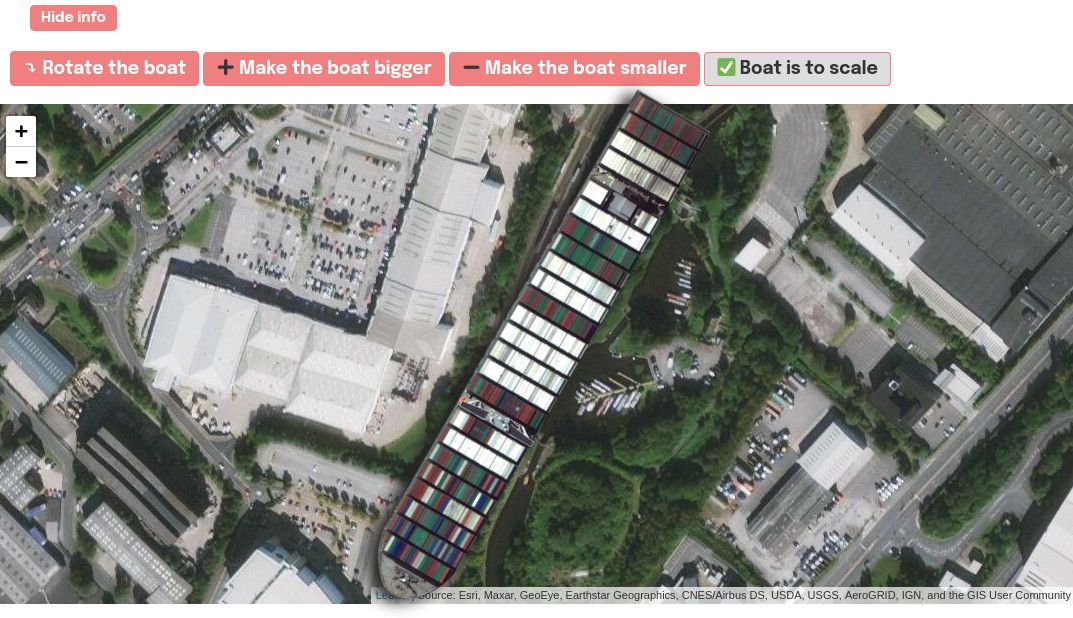Toggle the Boat is to scale button
1073x618 pixels.
tap(797, 68)
